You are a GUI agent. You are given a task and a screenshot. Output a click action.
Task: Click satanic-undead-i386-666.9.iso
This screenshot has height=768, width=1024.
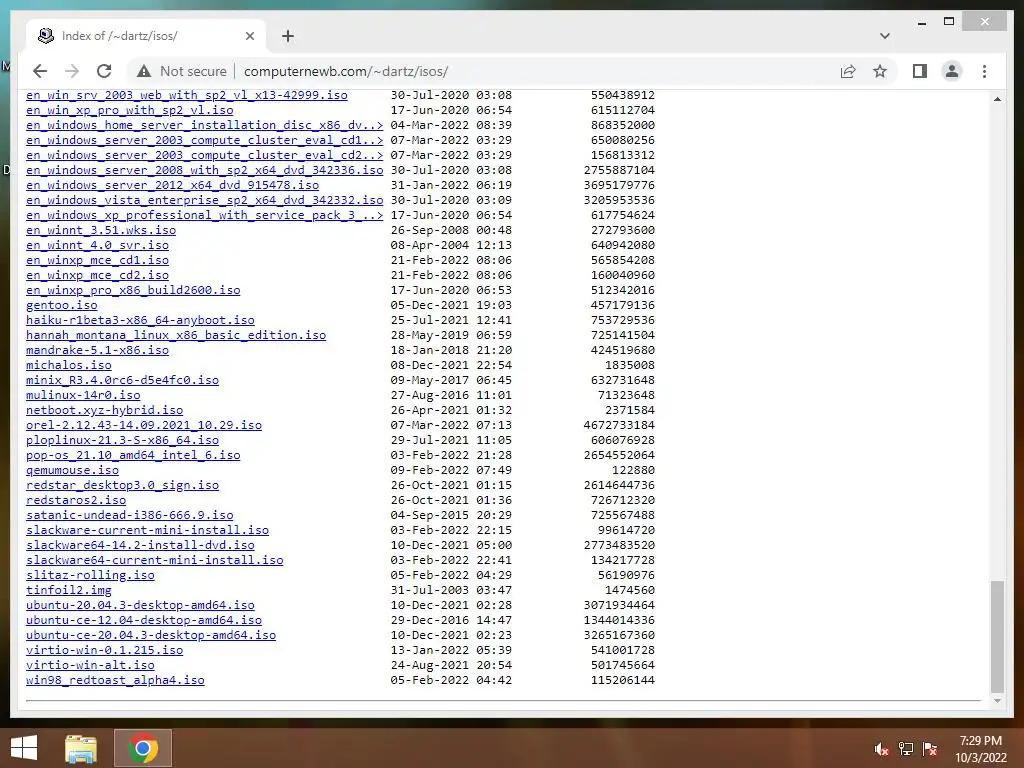click(129, 516)
